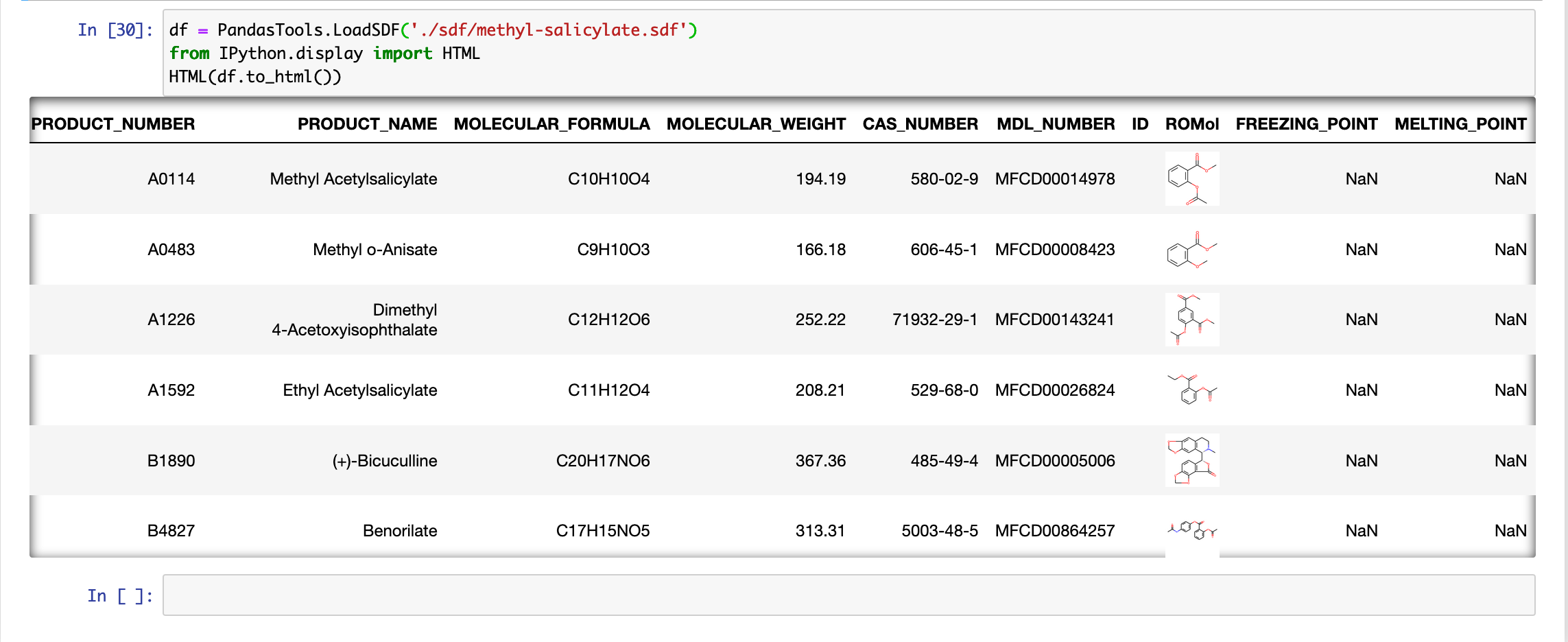The height and width of the screenshot is (642, 1568).
Task: Click the Ethyl Acetylsalicylate name cell
Action: point(360,390)
